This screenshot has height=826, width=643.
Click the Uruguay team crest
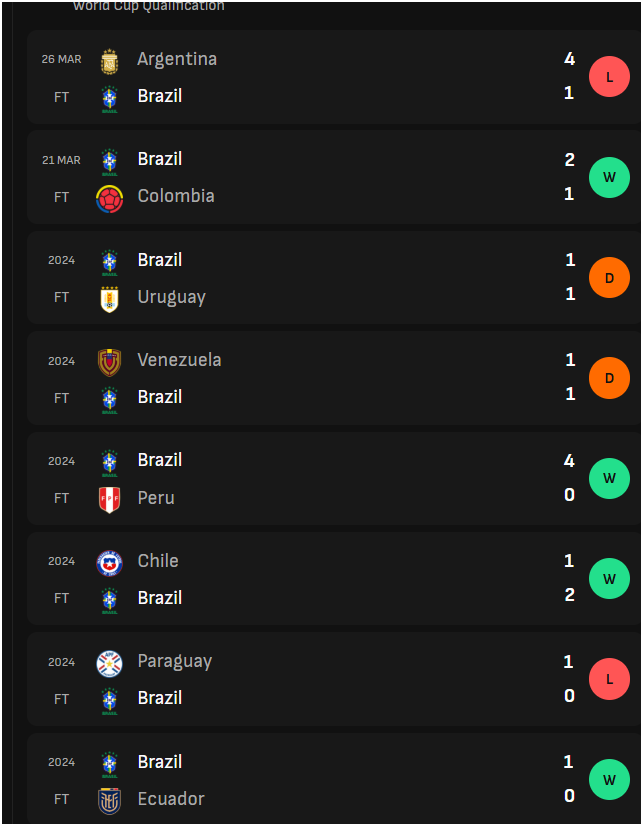click(110, 299)
